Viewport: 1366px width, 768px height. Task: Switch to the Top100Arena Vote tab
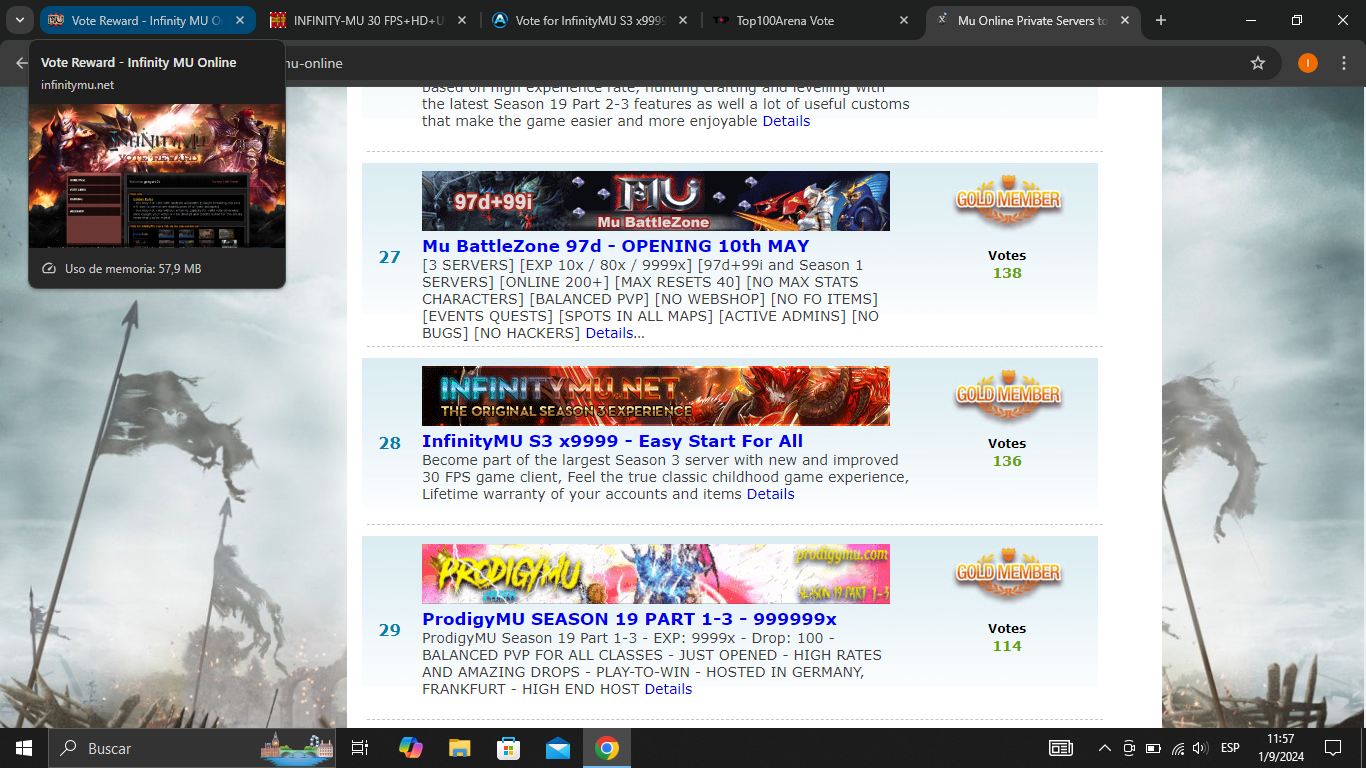point(809,20)
